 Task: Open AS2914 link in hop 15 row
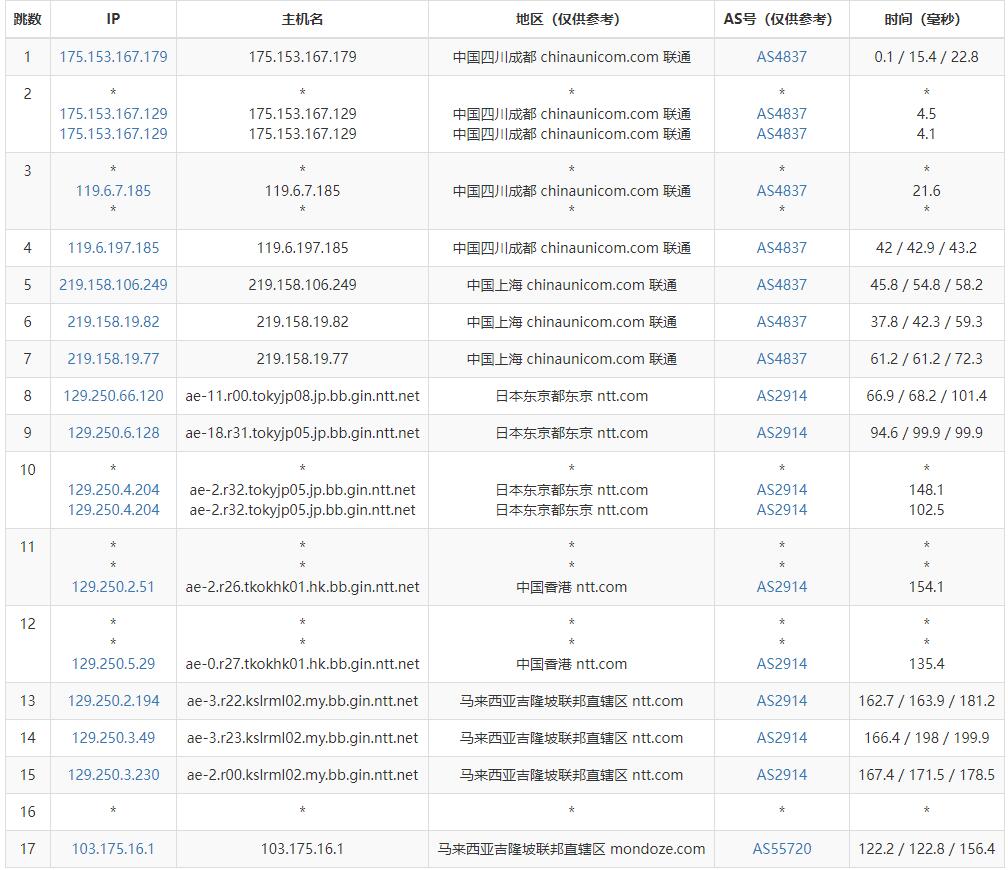[782, 775]
